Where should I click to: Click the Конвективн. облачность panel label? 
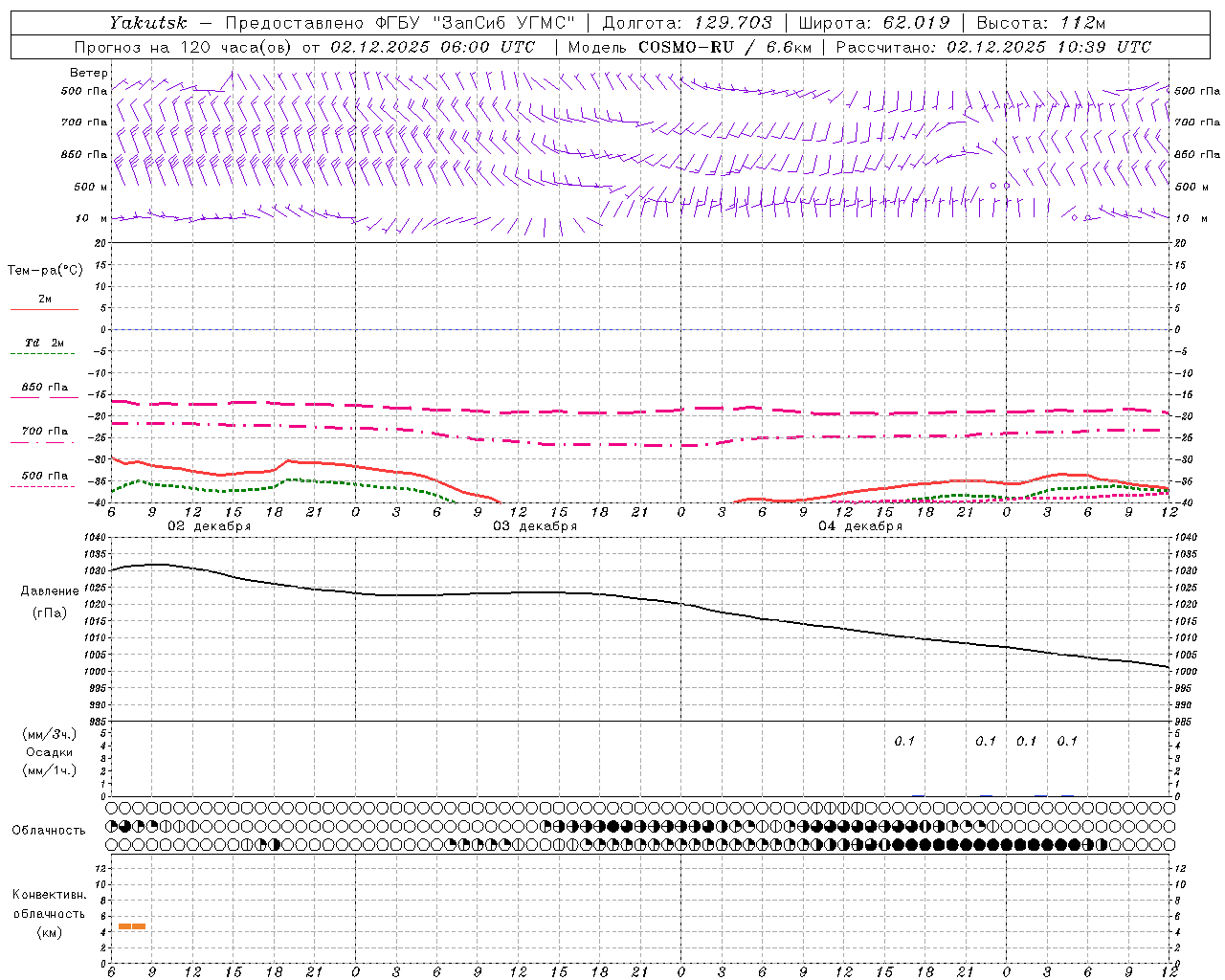tap(49, 904)
